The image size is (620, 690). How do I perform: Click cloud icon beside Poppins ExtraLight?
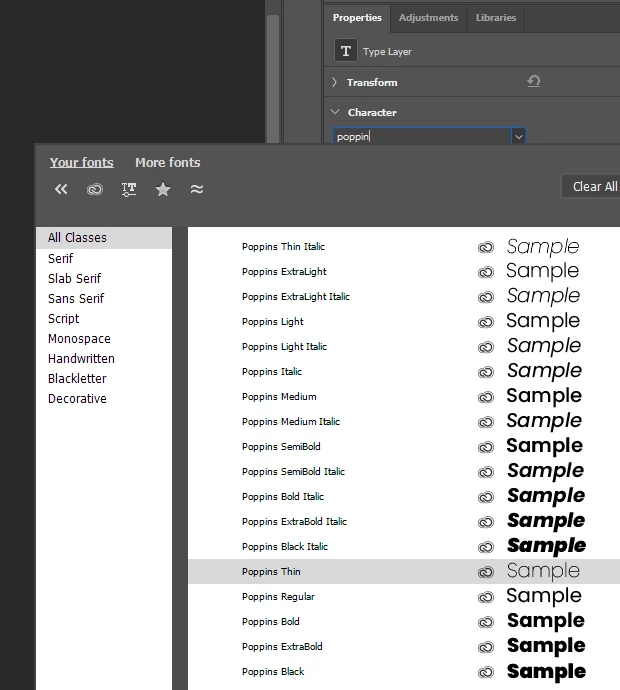[x=486, y=272]
